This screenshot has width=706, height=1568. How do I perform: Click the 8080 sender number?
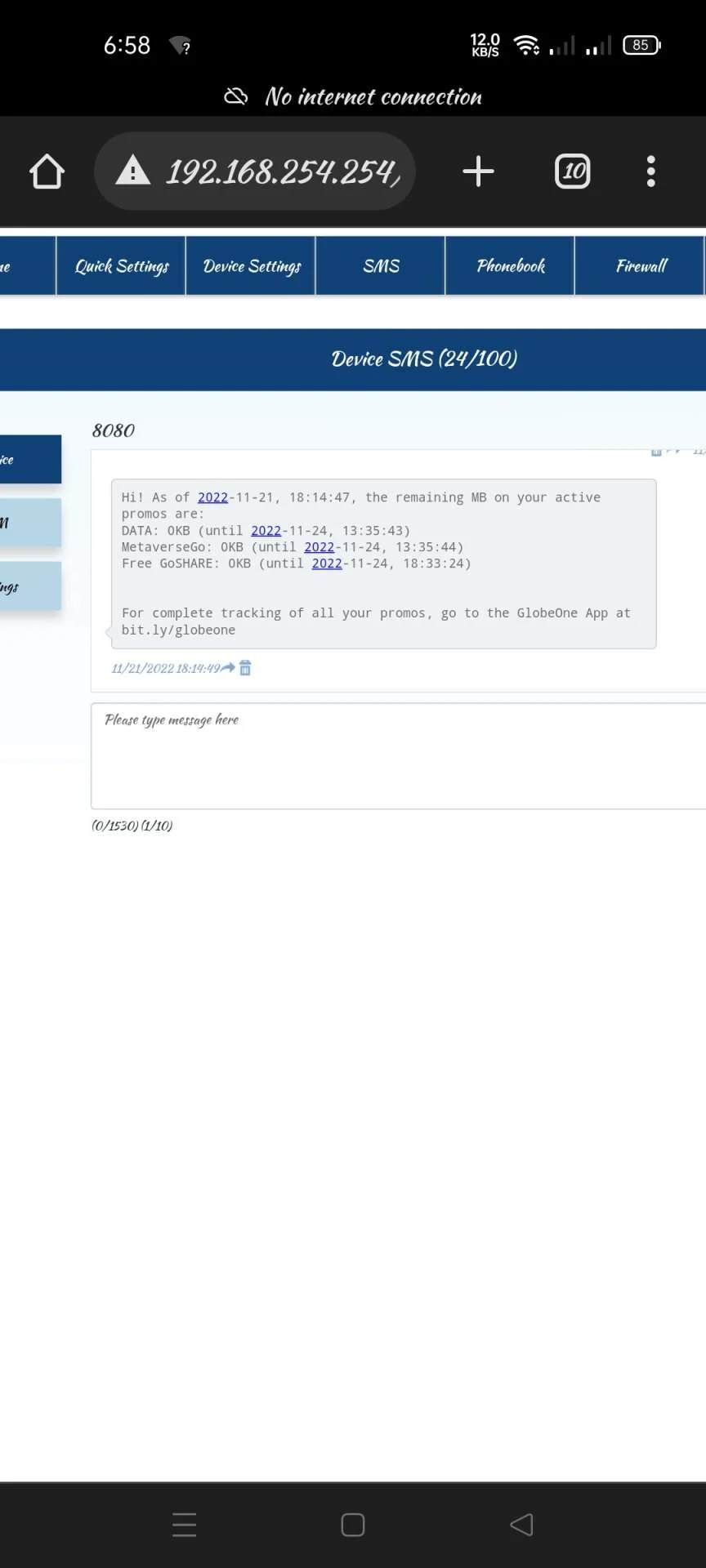(114, 430)
